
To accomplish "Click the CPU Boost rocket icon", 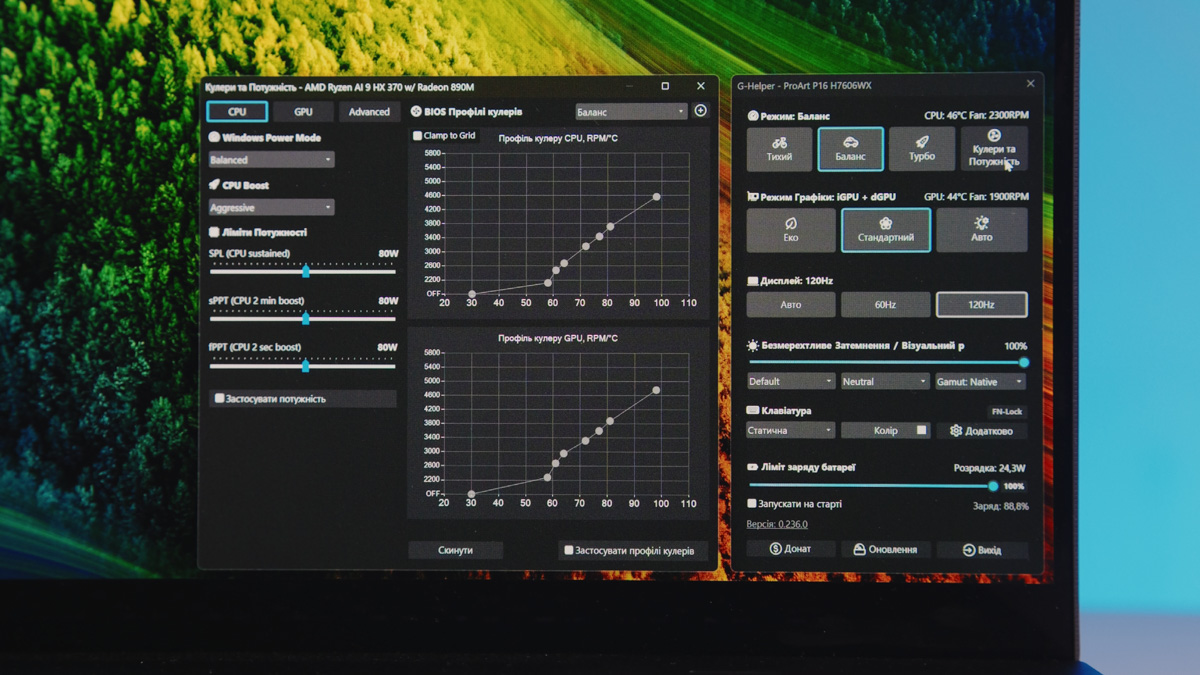I will tap(214, 185).
